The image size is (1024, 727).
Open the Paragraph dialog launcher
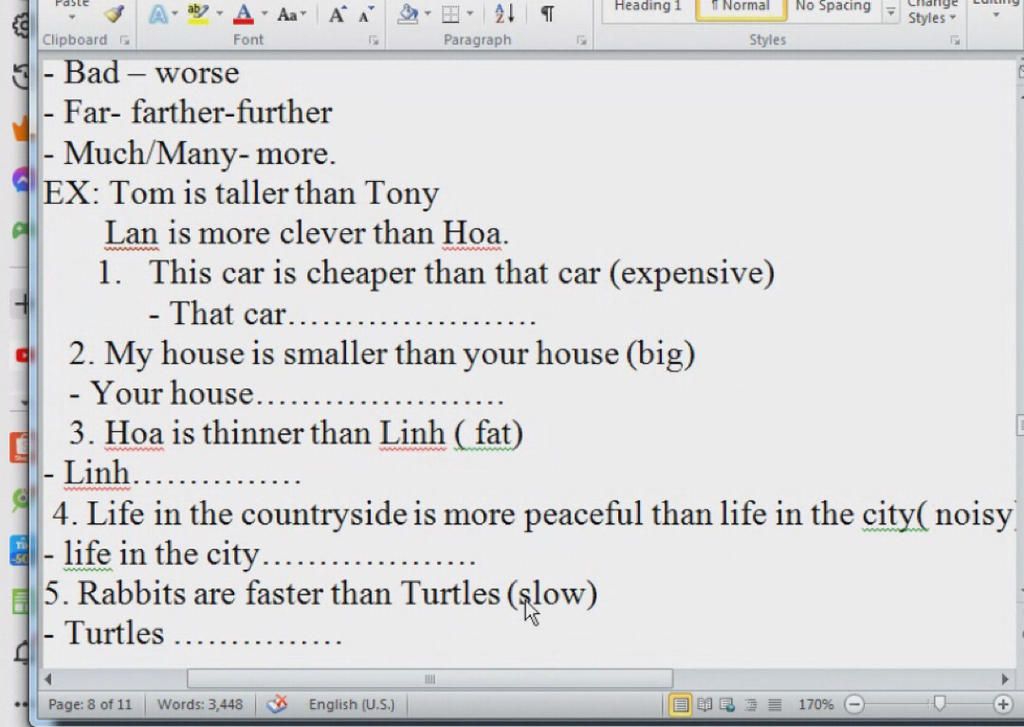[581, 40]
